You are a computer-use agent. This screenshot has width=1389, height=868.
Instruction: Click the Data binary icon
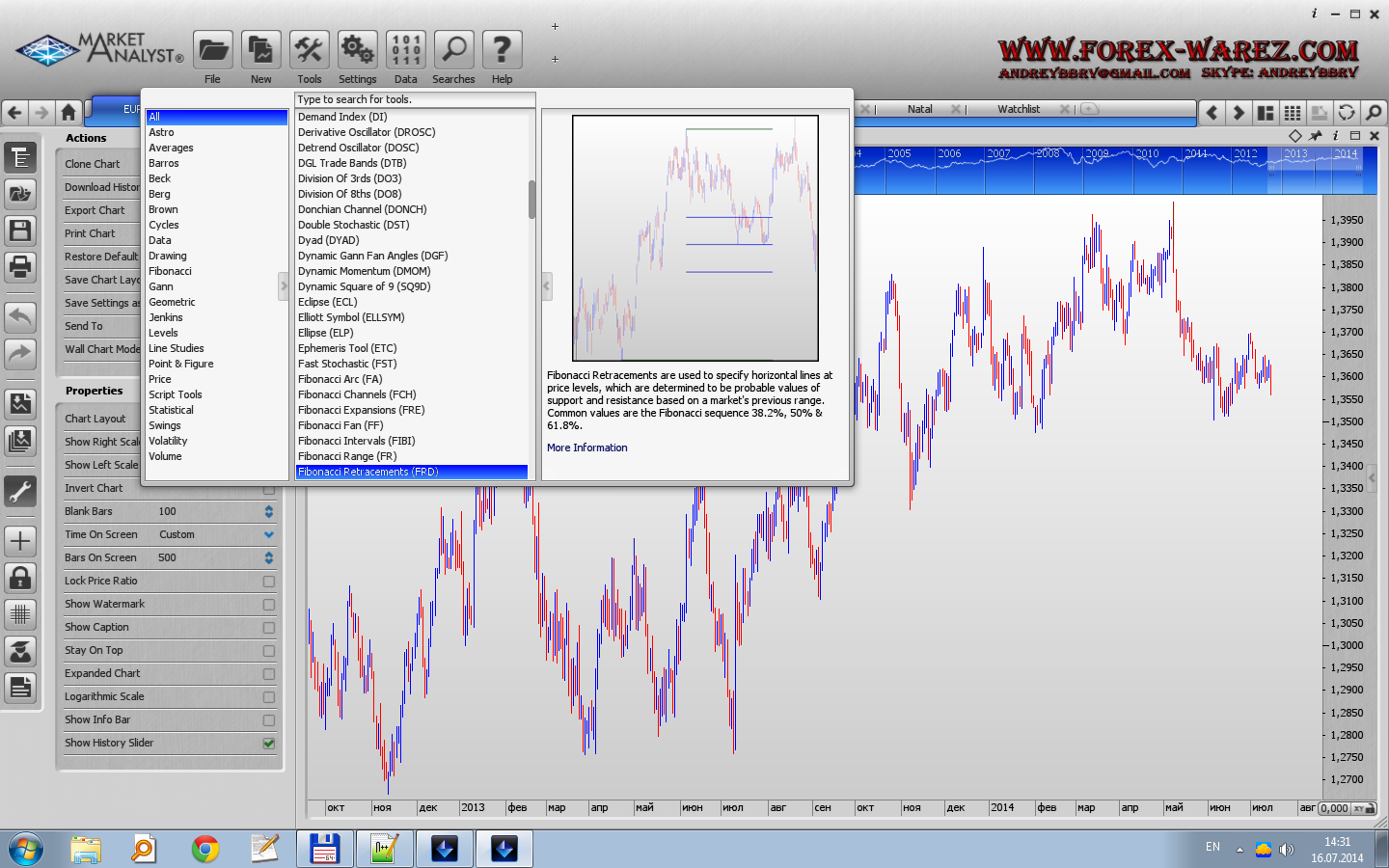(x=405, y=50)
